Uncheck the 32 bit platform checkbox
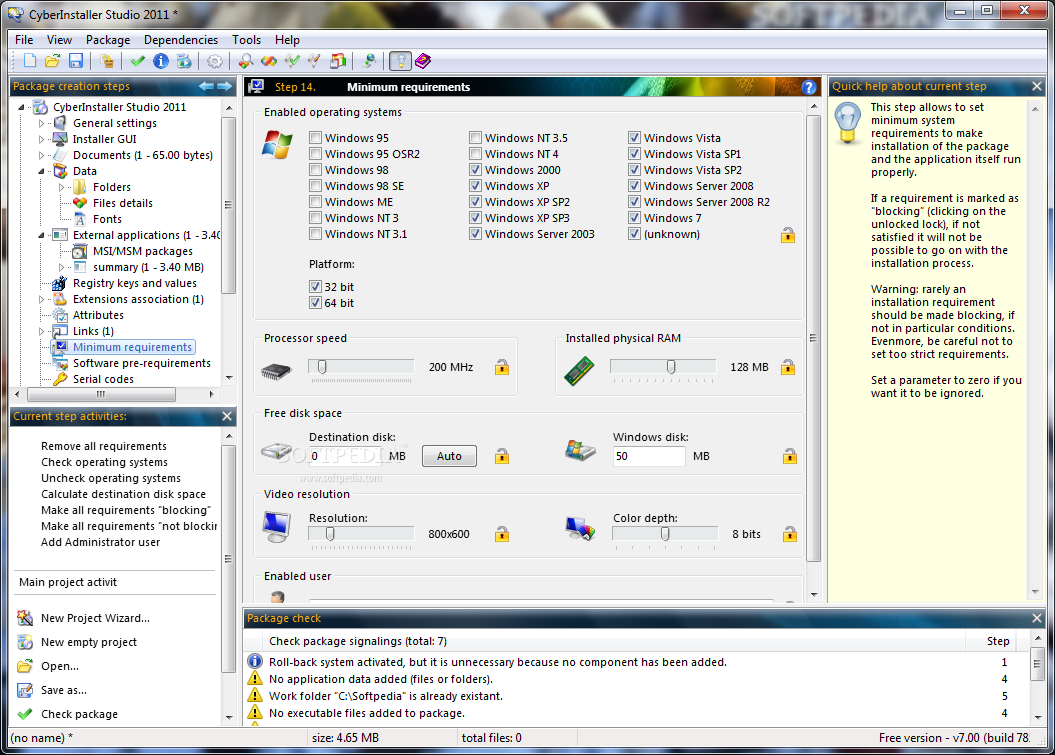The image size is (1055, 755). [x=315, y=287]
